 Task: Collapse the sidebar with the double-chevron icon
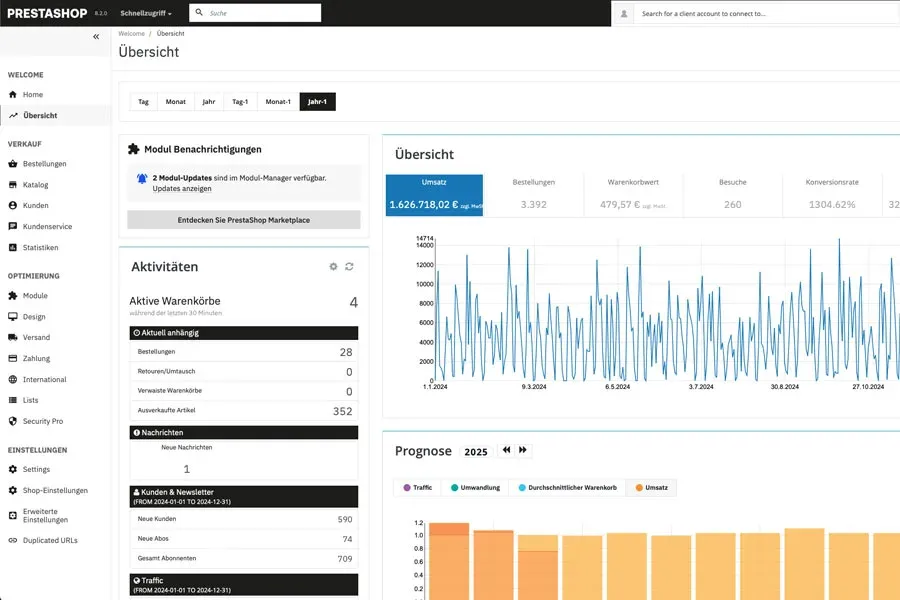pyautogui.click(x=96, y=37)
